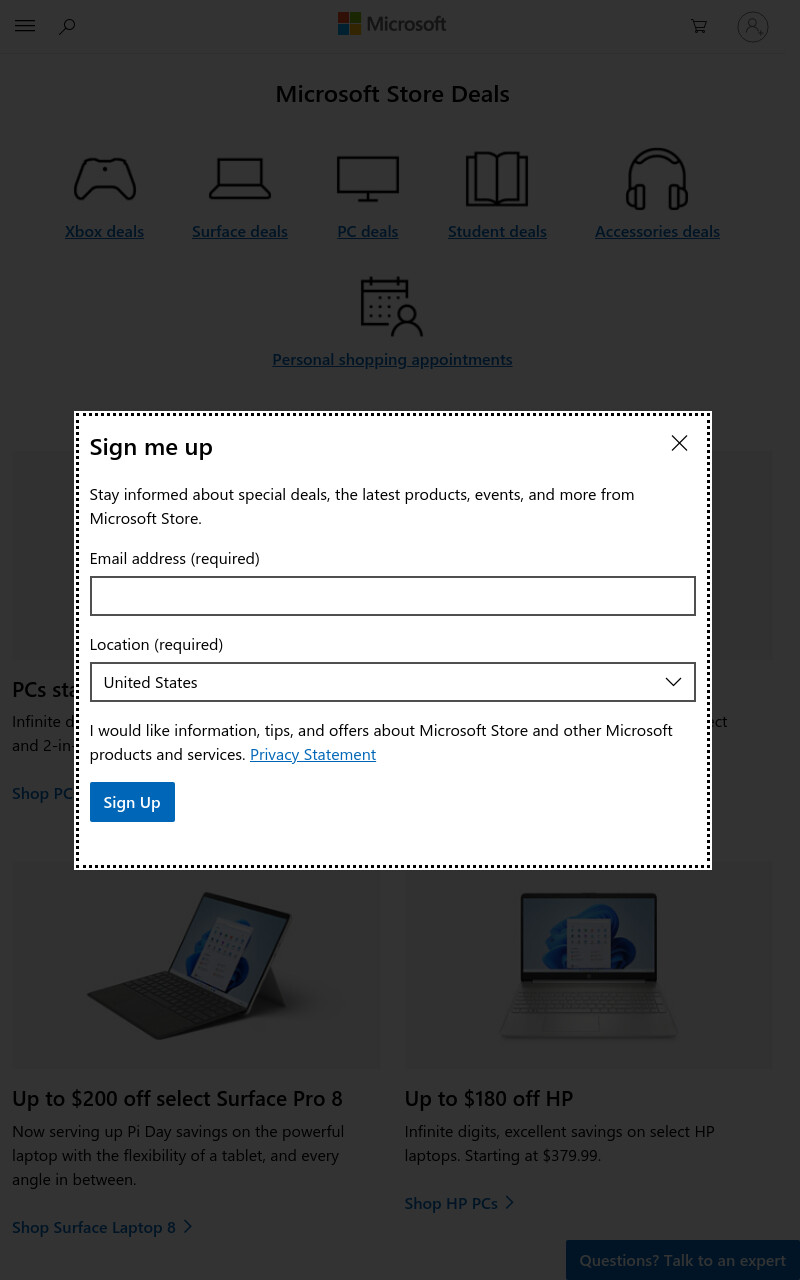Open Surface deals link
The height and width of the screenshot is (1280, 800).
tap(240, 231)
